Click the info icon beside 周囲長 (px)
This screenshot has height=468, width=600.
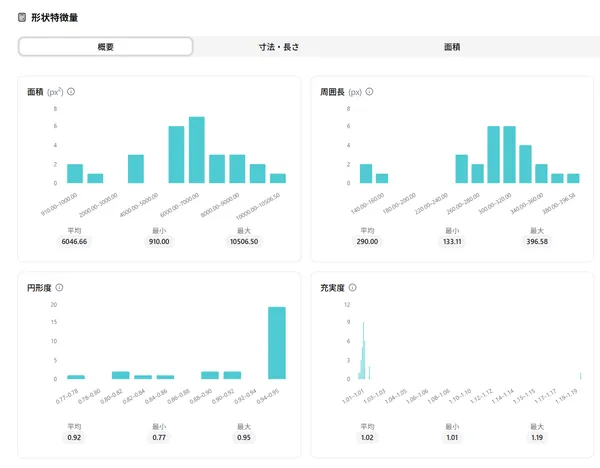click(369, 92)
